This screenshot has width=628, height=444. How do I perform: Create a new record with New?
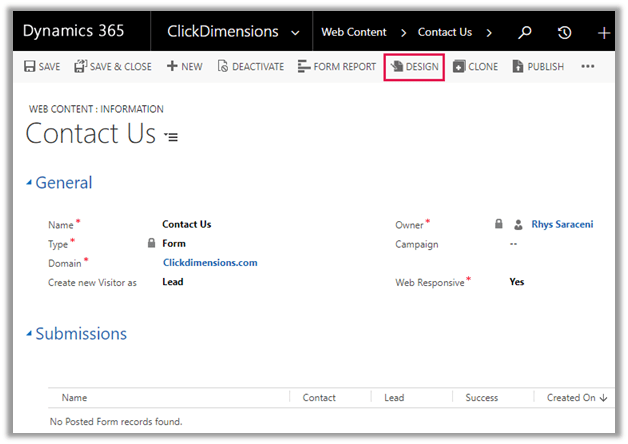click(x=184, y=67)
